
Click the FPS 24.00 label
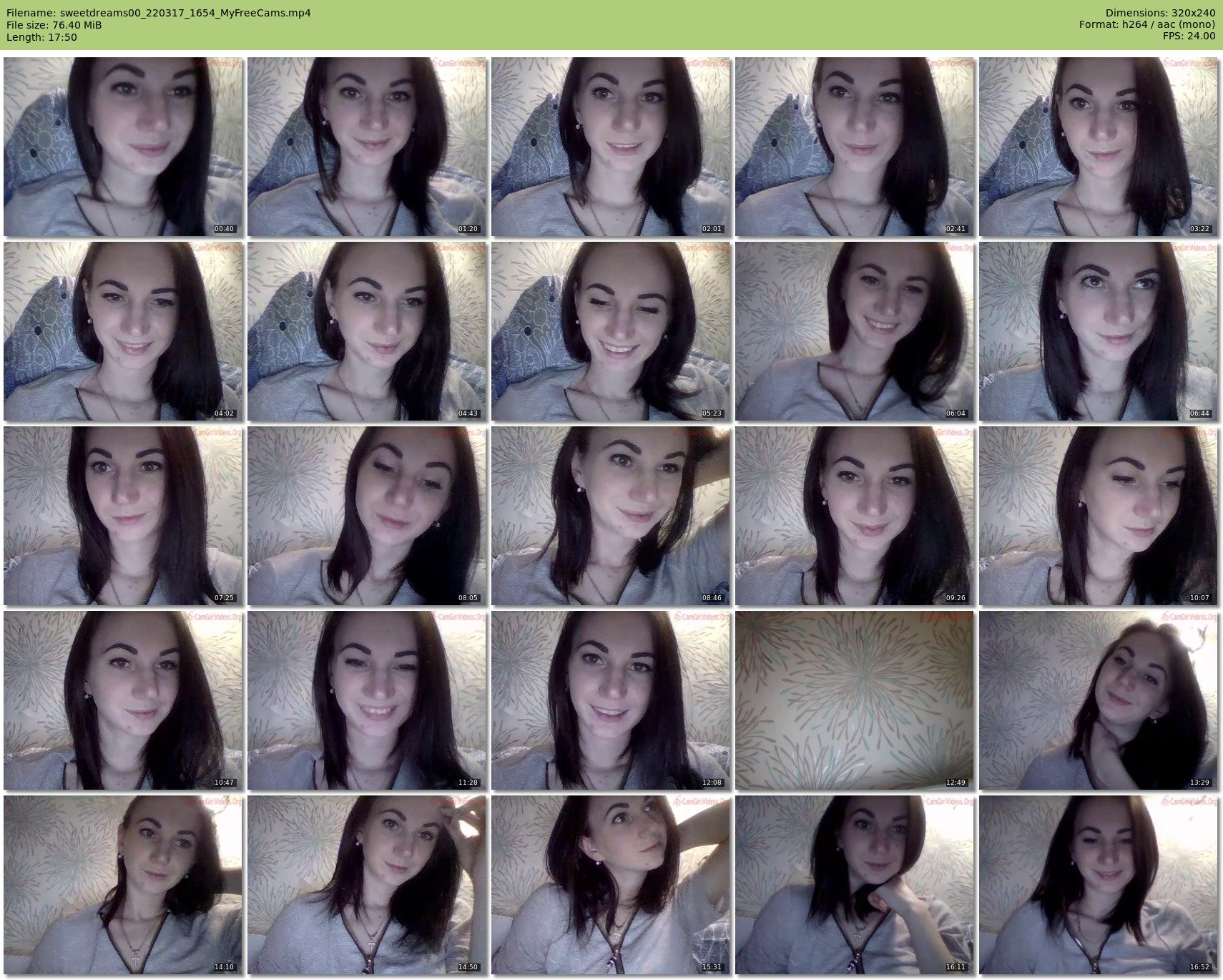[x=1189, y=36]
